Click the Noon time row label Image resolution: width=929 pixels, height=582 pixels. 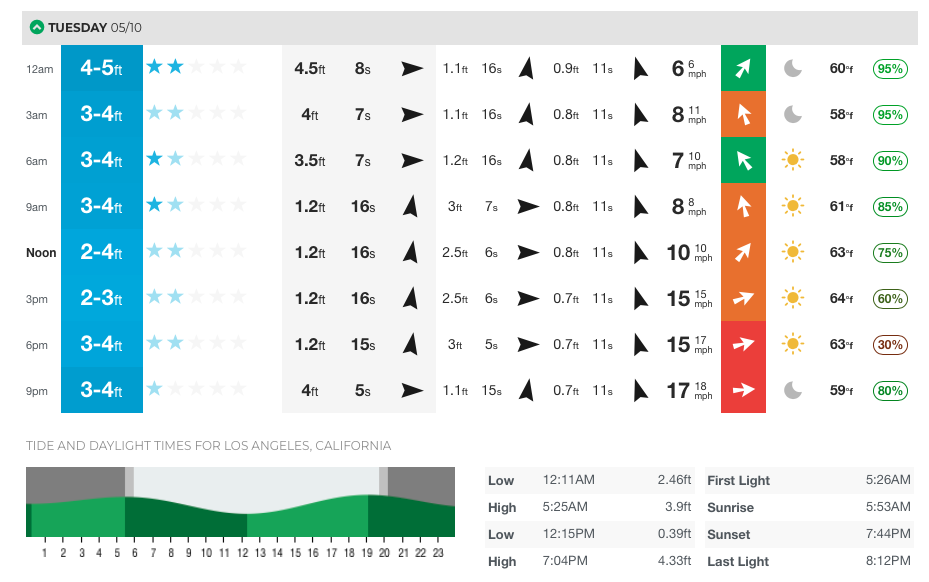(x=39, y=253)
